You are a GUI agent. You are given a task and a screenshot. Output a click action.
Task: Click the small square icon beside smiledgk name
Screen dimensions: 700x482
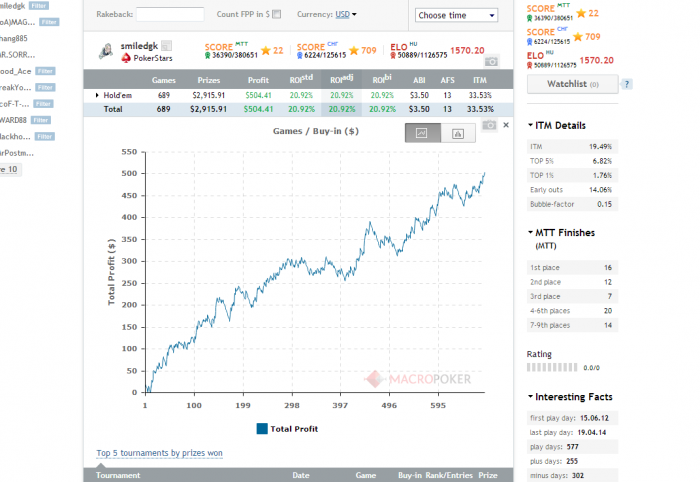point(167,46)
